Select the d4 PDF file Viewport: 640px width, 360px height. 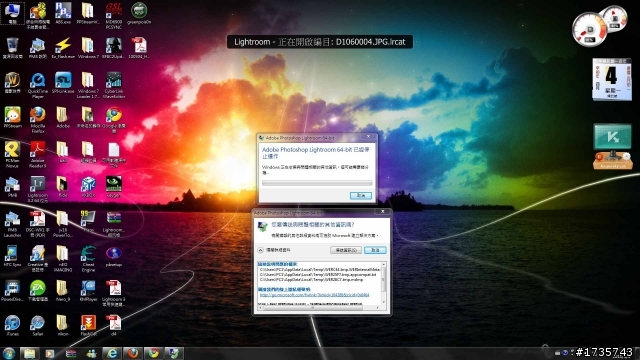pyautogui.click(x=114, y=325)
